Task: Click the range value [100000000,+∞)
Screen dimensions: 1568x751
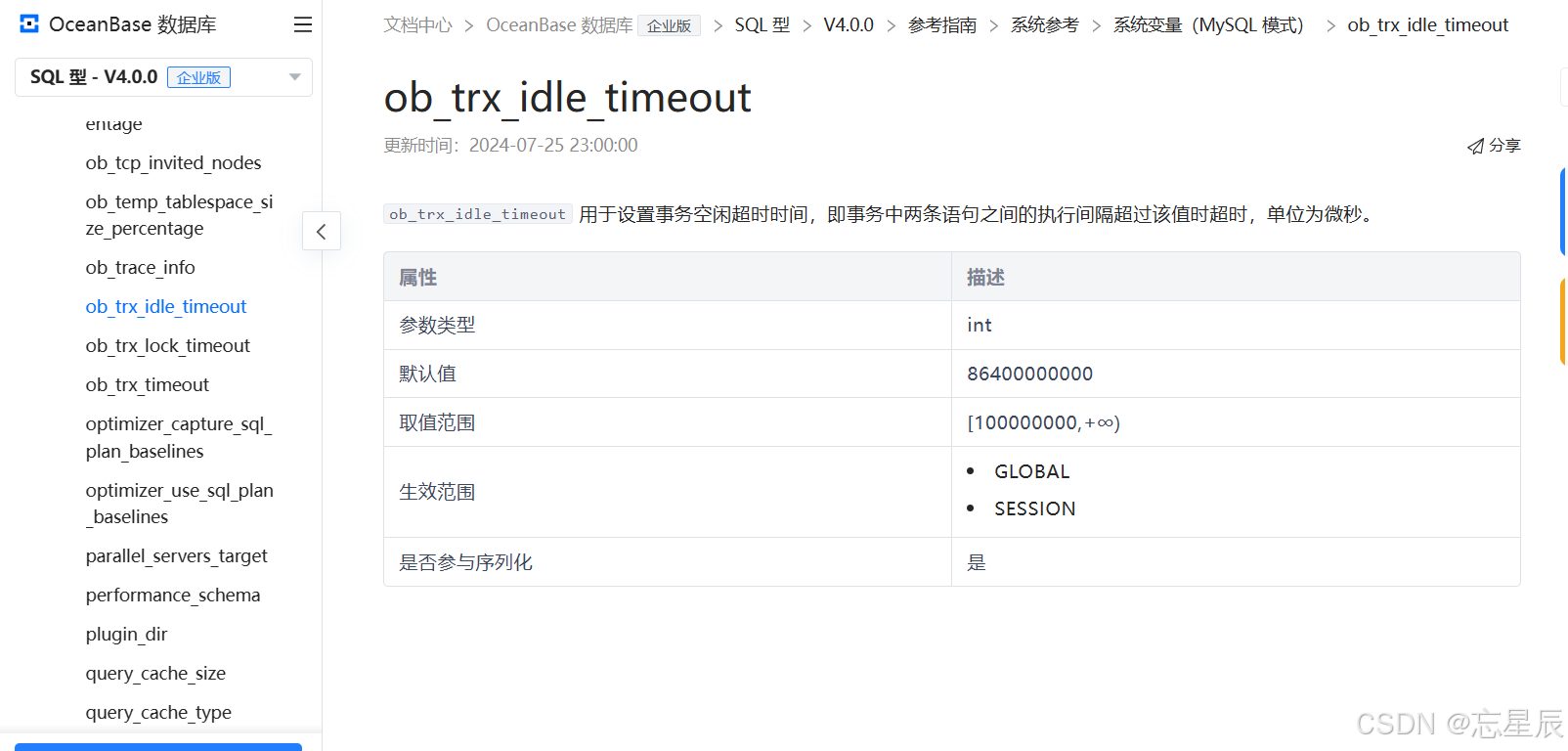Action: point(1043,422)
